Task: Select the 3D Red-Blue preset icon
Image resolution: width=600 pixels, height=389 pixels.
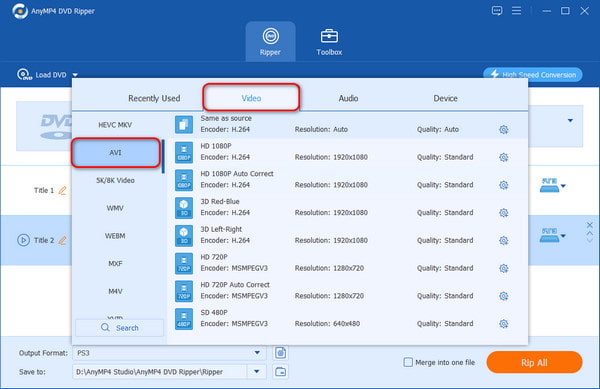Action: (184, 208)
